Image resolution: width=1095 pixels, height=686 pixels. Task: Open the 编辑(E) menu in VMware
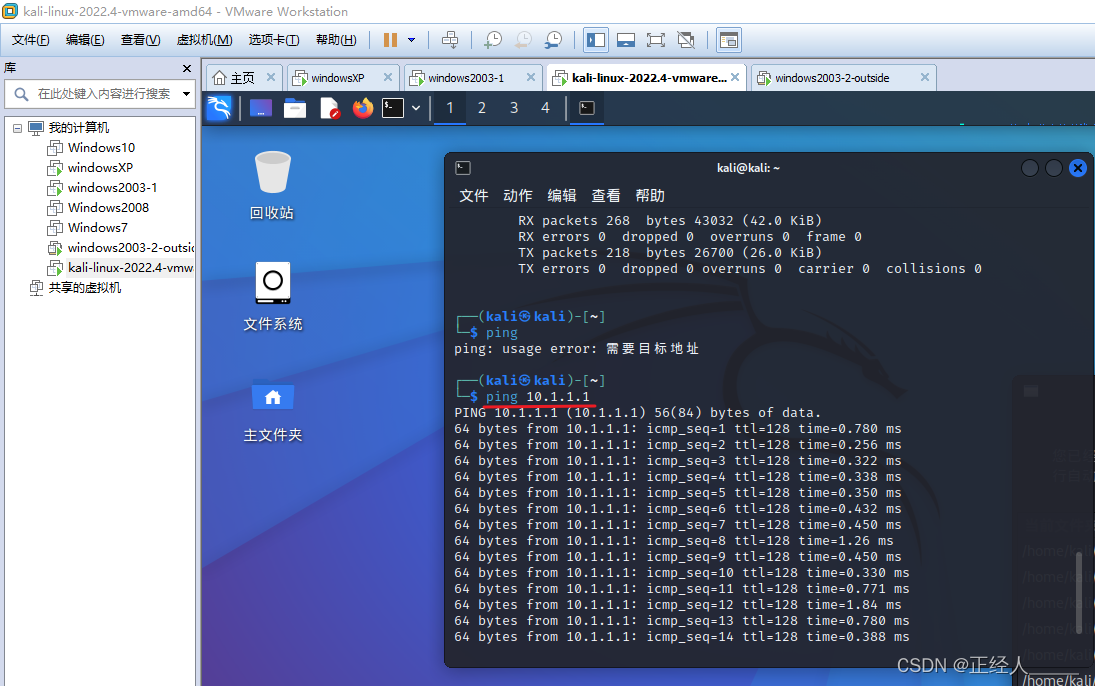85,40
